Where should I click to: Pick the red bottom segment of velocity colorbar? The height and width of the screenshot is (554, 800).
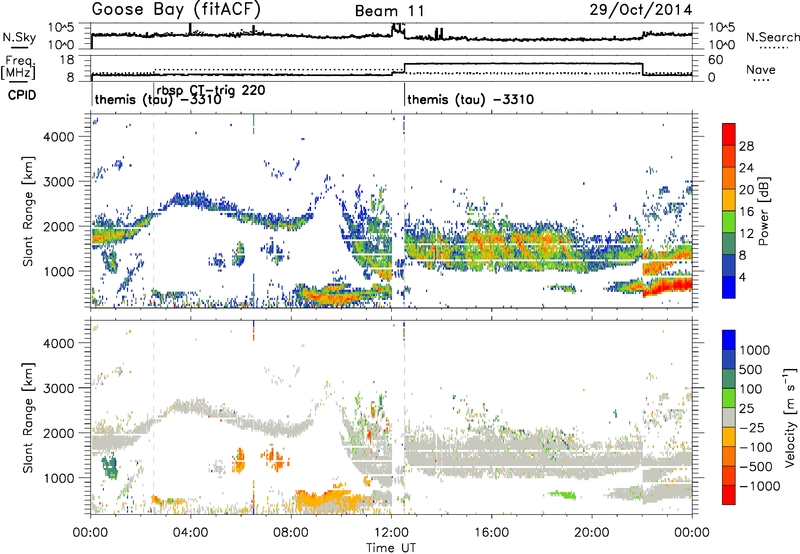point(729,495)
